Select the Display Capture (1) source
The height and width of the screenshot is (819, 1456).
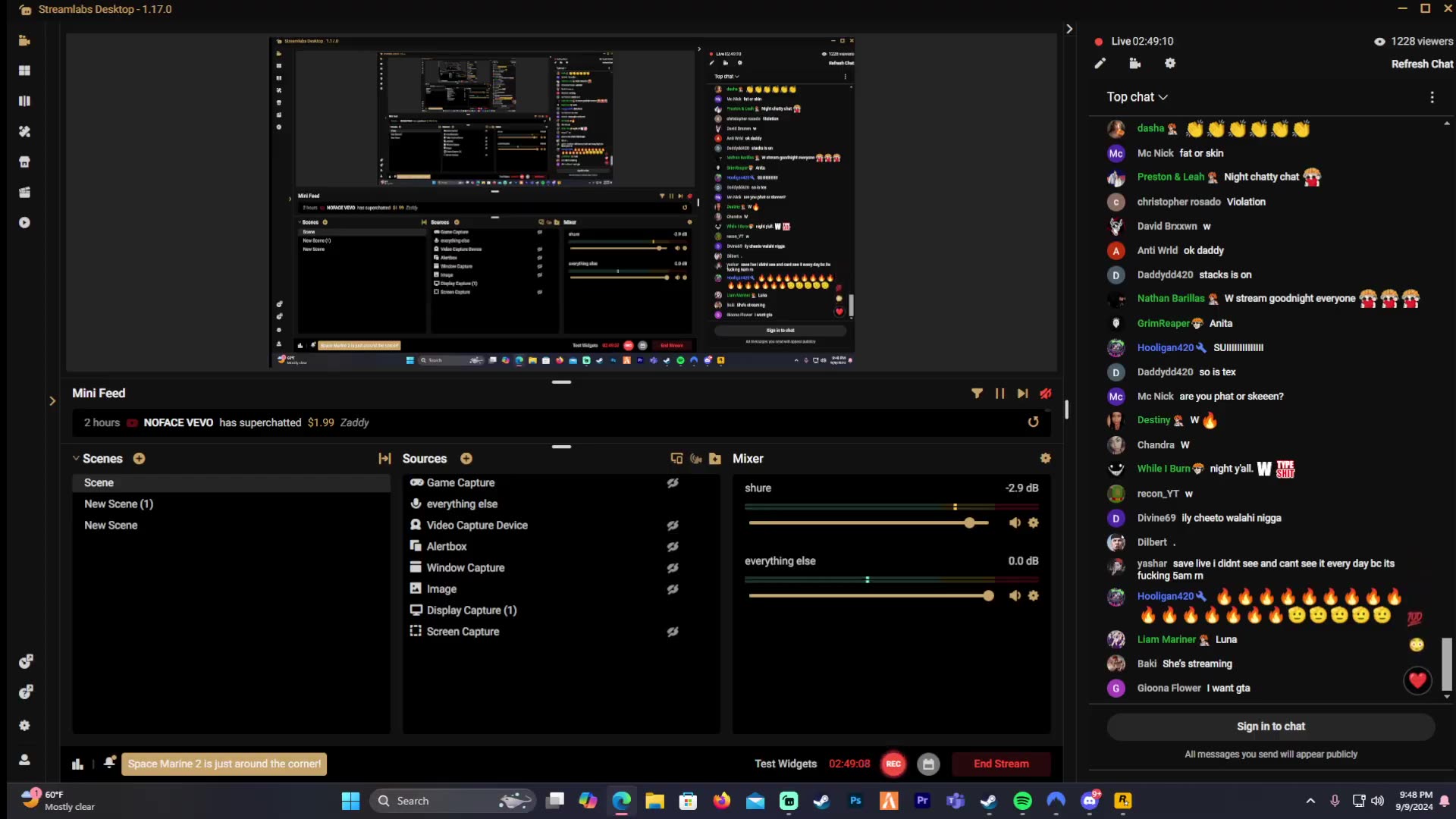click(x=471, y=610)
